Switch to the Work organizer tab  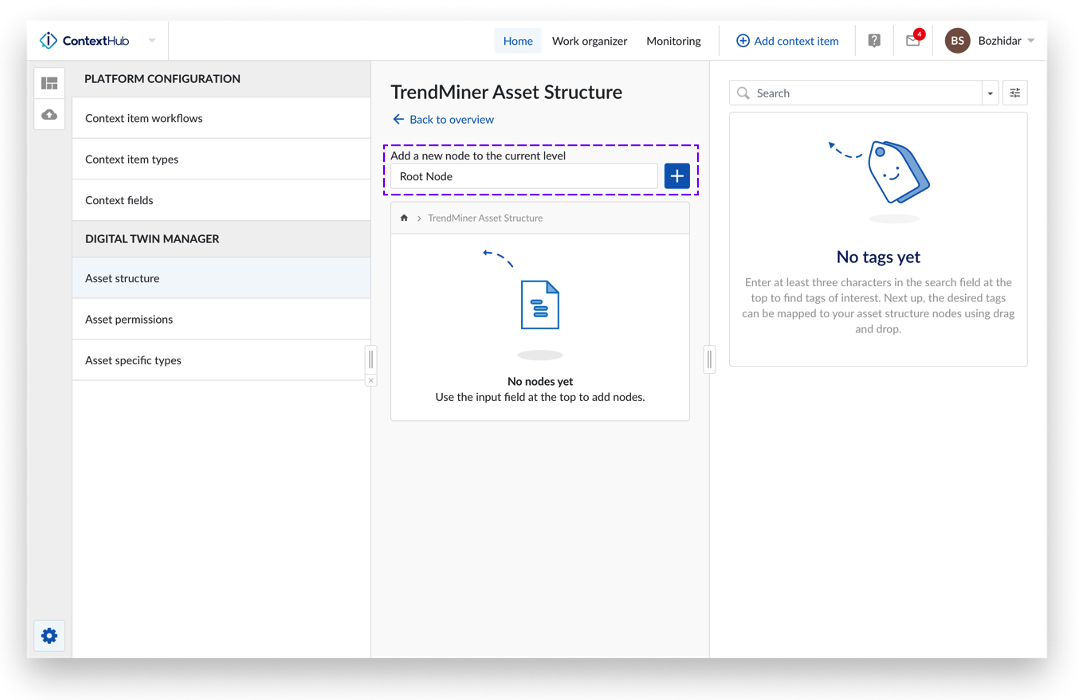[x=589, y=41]
